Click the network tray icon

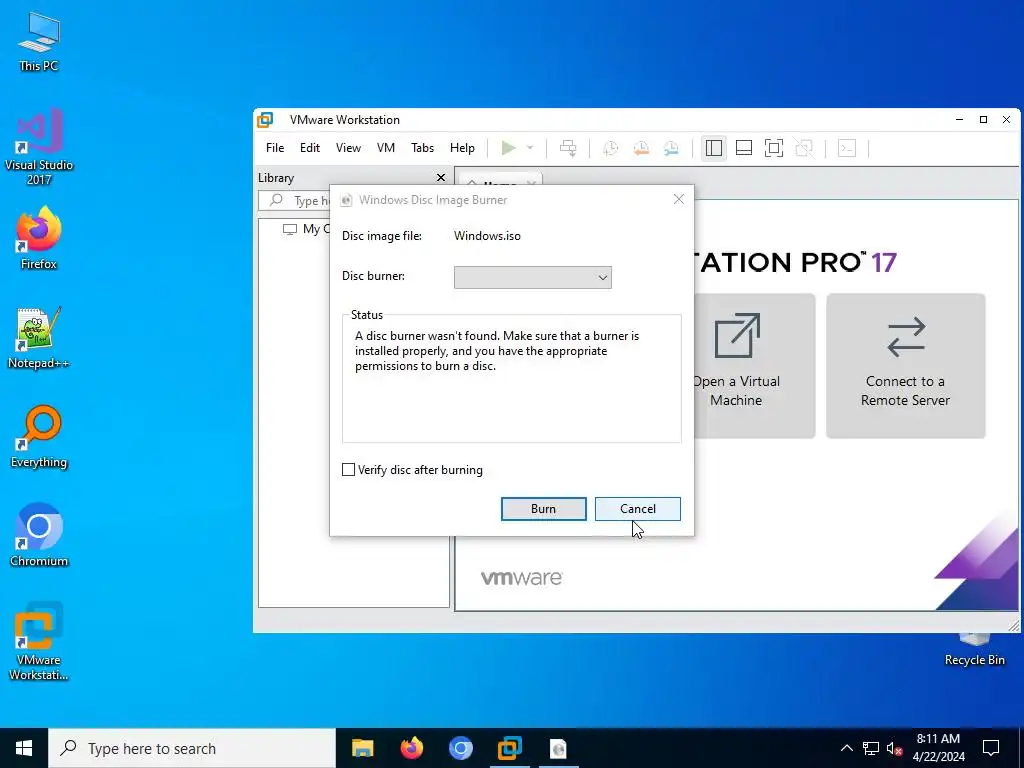(871, 748)
